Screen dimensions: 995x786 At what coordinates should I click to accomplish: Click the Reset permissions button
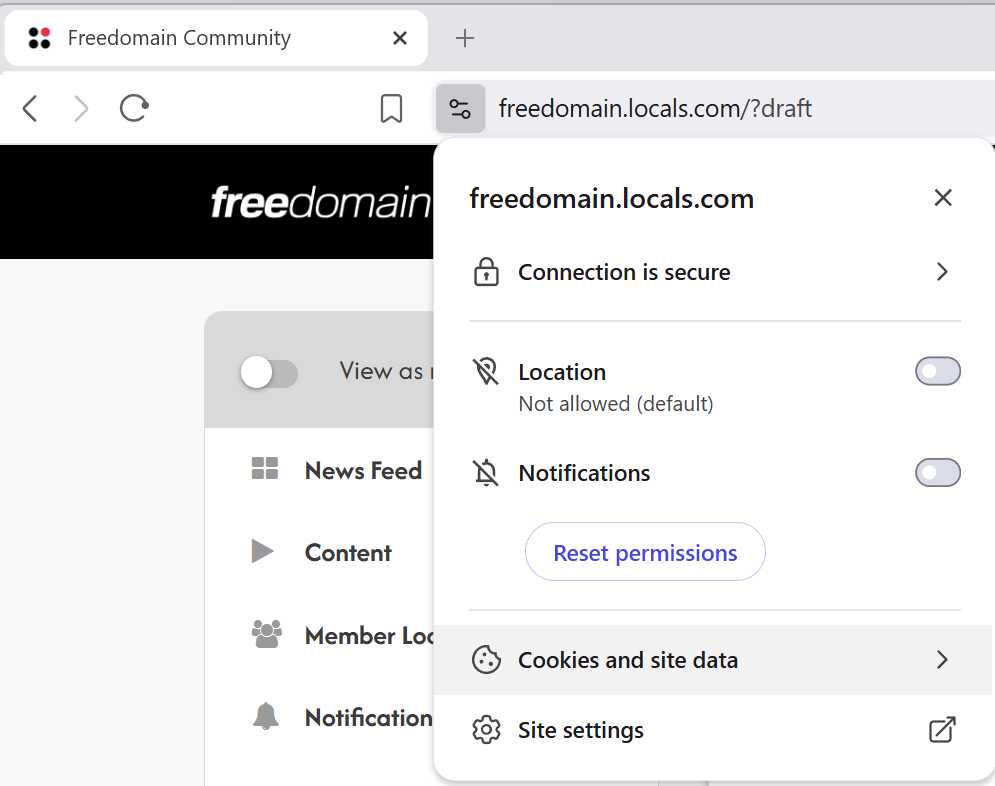(x=645, y=552)
